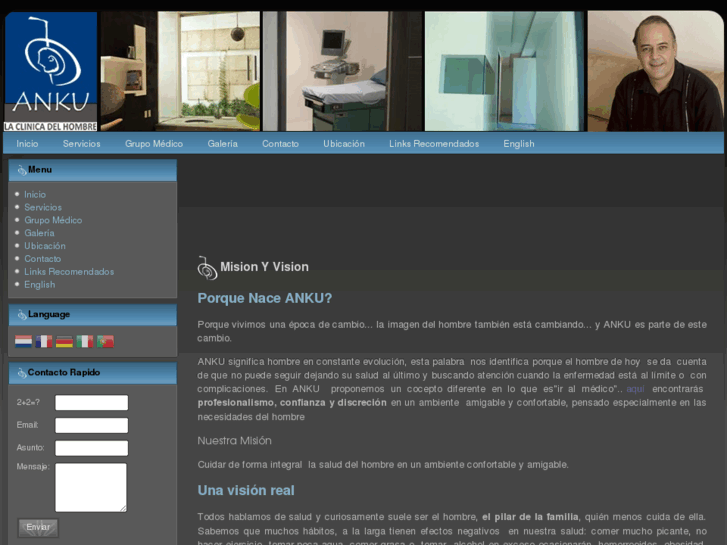
Task: Click the 'Nuestra Misión' subheading
Action: coord(235,441)
